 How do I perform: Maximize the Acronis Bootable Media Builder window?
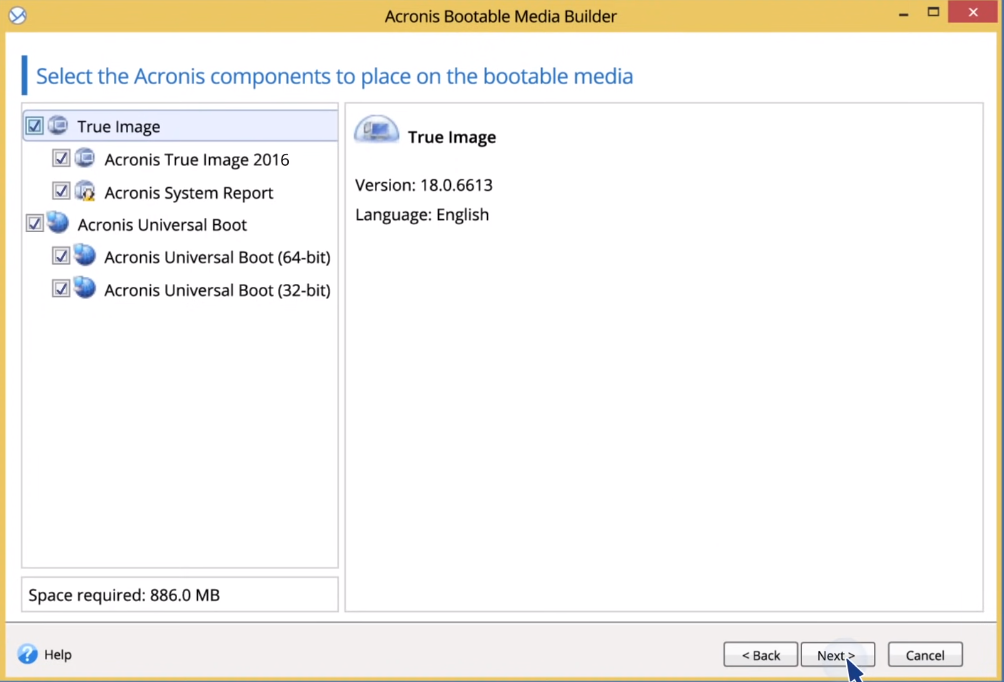coord(934,12)
